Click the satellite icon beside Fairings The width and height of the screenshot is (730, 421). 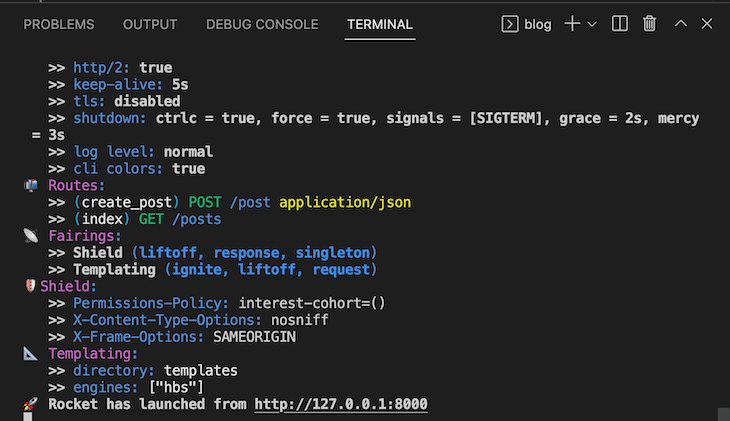[x=31, y=236]
